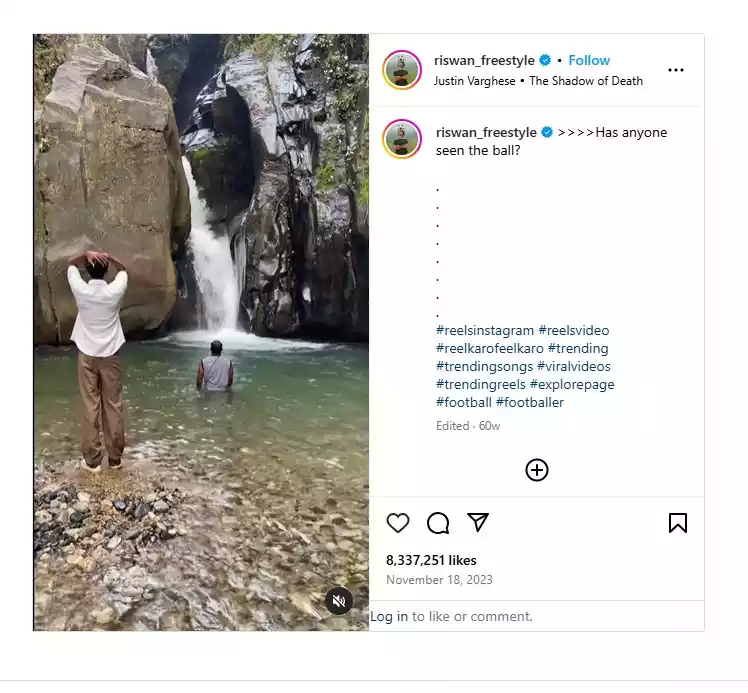This screenshot has width=748, height=693.
Task: View the 8,337,251 likes list
Action: click(x=431, y=560)
